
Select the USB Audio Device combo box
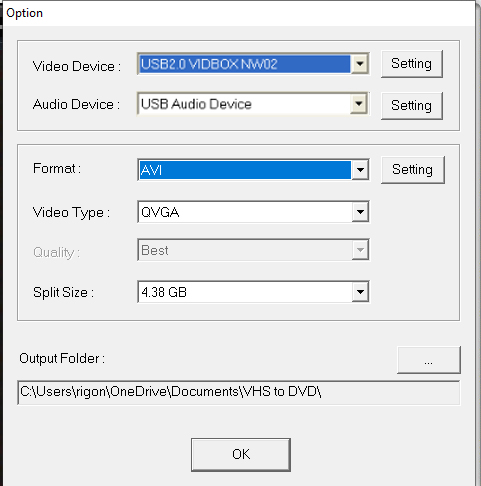253,104
